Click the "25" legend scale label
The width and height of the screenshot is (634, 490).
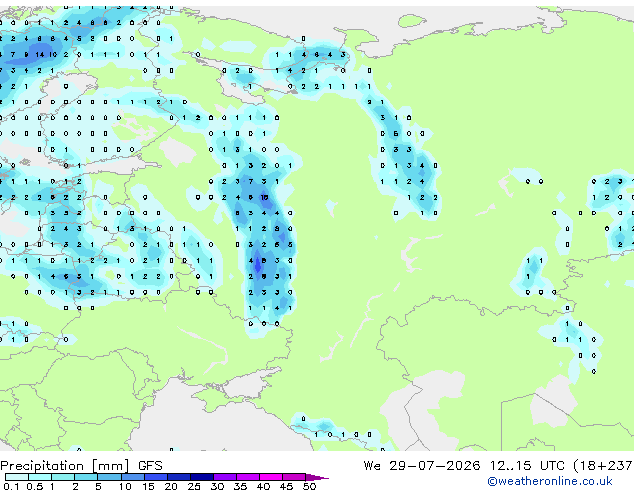194,486
